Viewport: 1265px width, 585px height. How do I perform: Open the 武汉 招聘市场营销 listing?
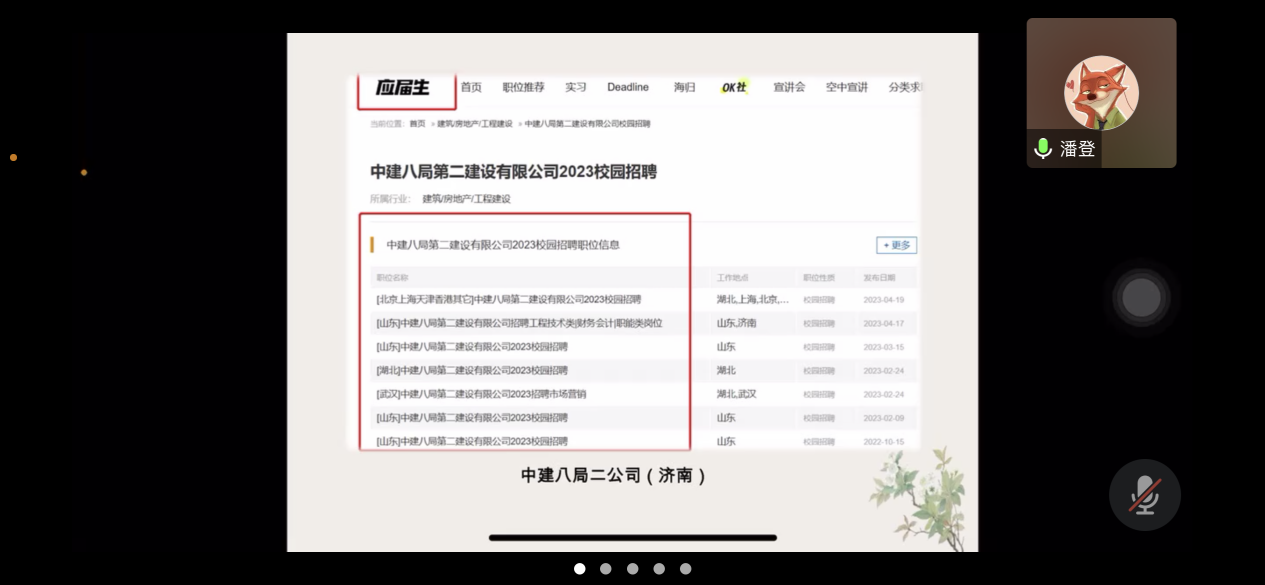point(495,394)
